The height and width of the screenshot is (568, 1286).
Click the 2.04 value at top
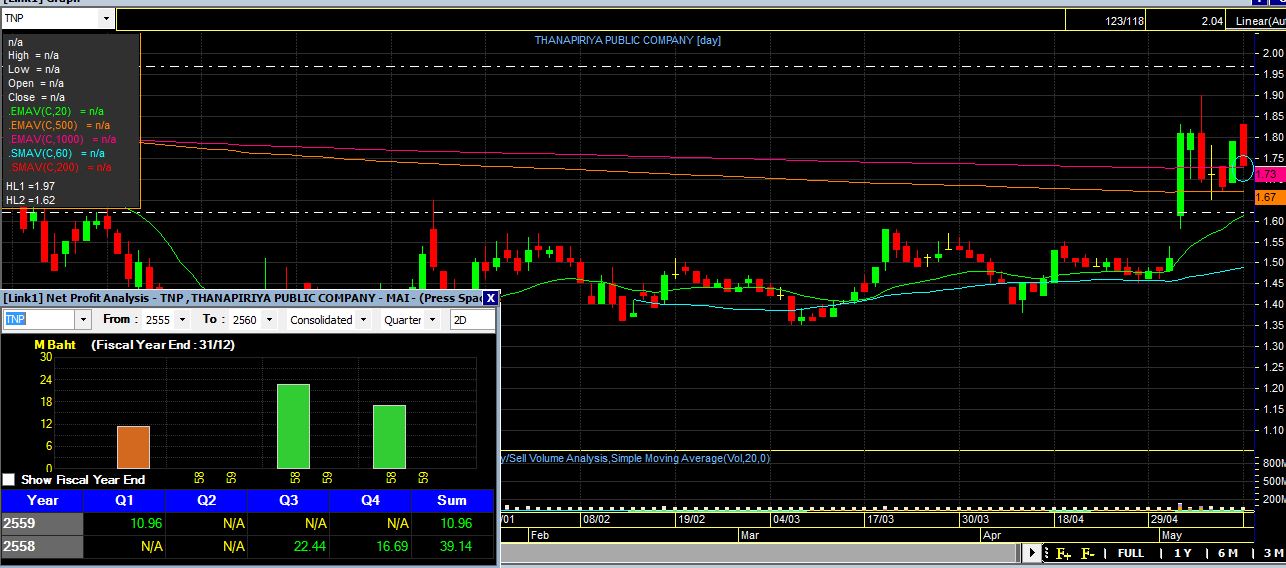[1212, 20]
